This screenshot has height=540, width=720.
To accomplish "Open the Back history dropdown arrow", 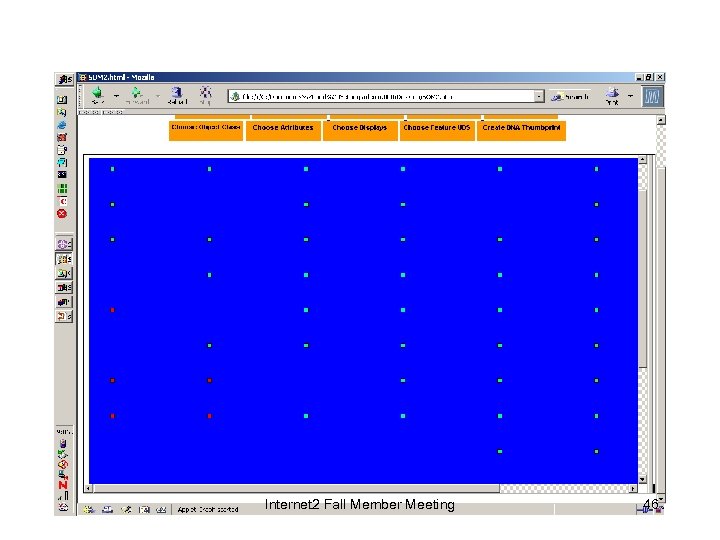I will tap(117, 96).
